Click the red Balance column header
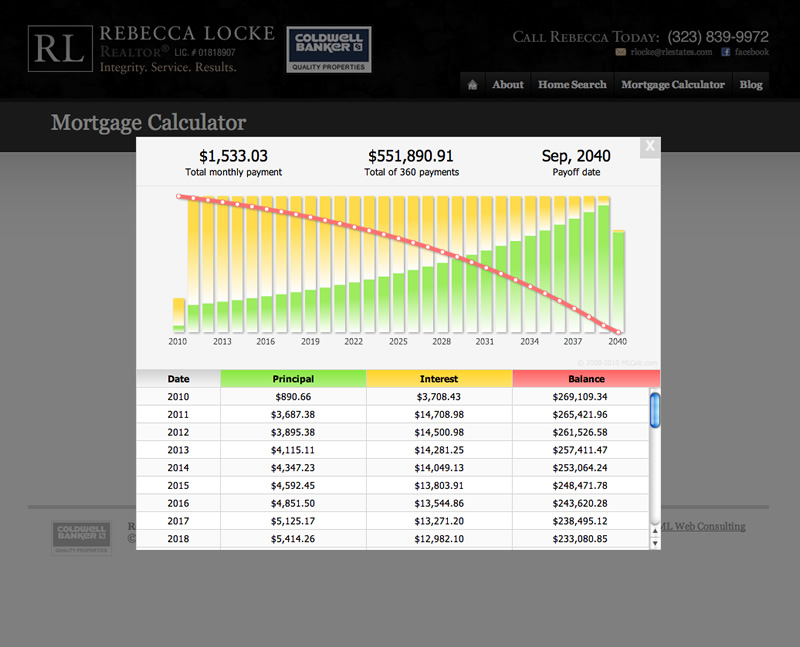800x647 pixels. 586,379
